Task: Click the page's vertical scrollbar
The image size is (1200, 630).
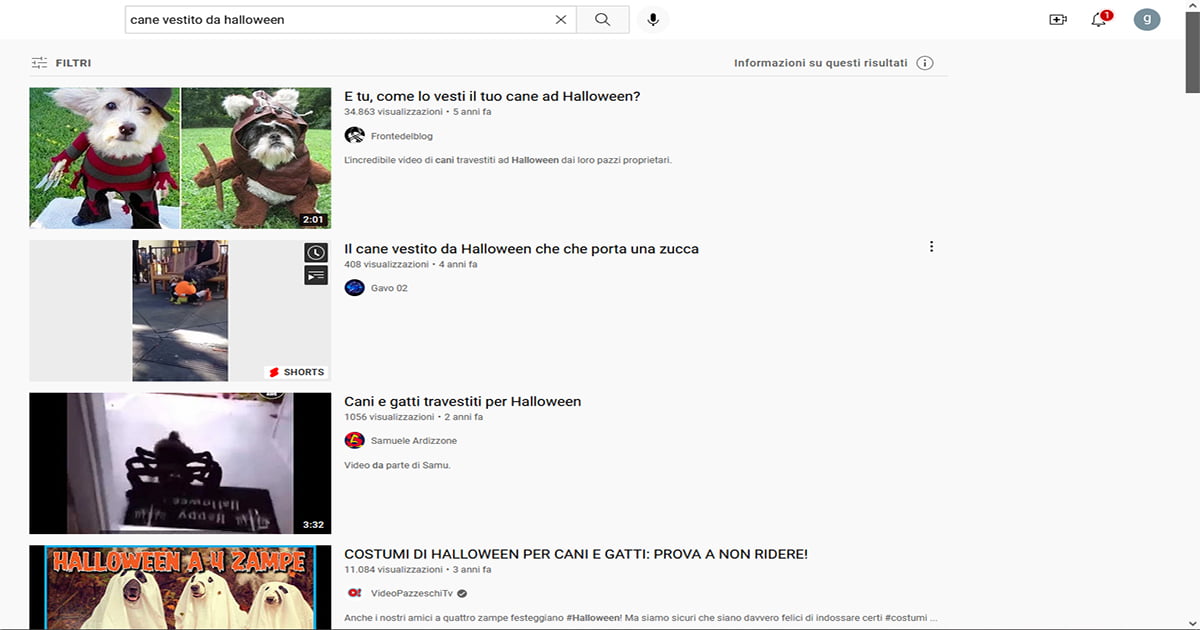Action: [1192, 300]
